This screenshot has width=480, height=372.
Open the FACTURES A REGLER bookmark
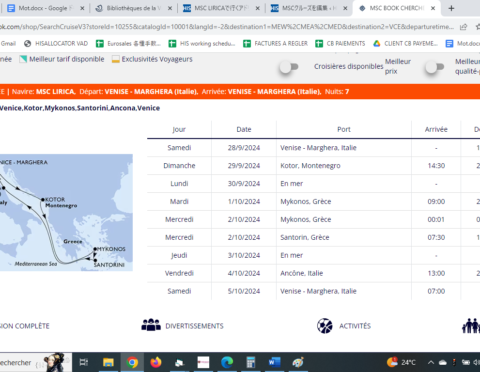(276, 43)
